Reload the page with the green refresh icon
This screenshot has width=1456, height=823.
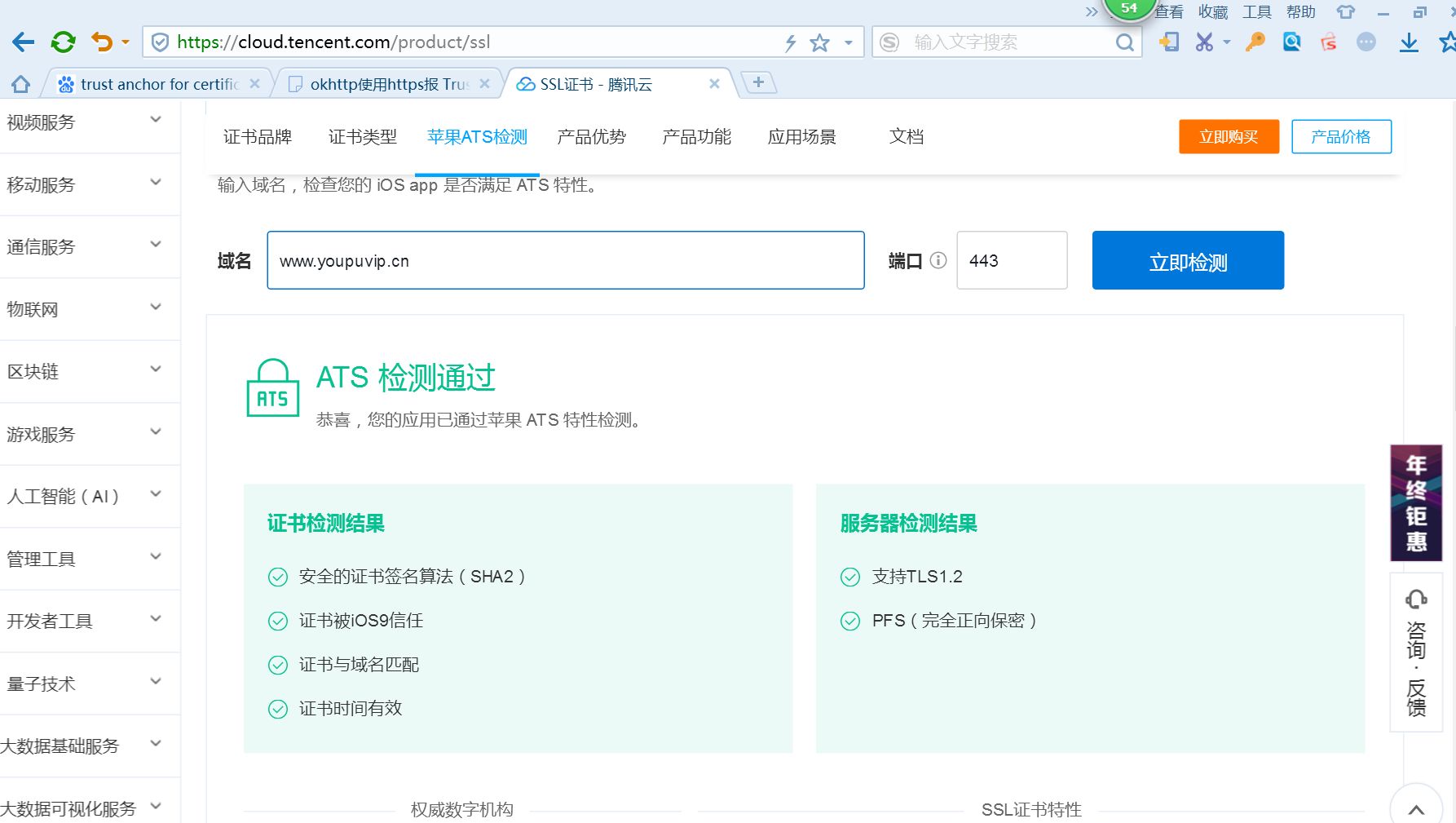point(63,42)
